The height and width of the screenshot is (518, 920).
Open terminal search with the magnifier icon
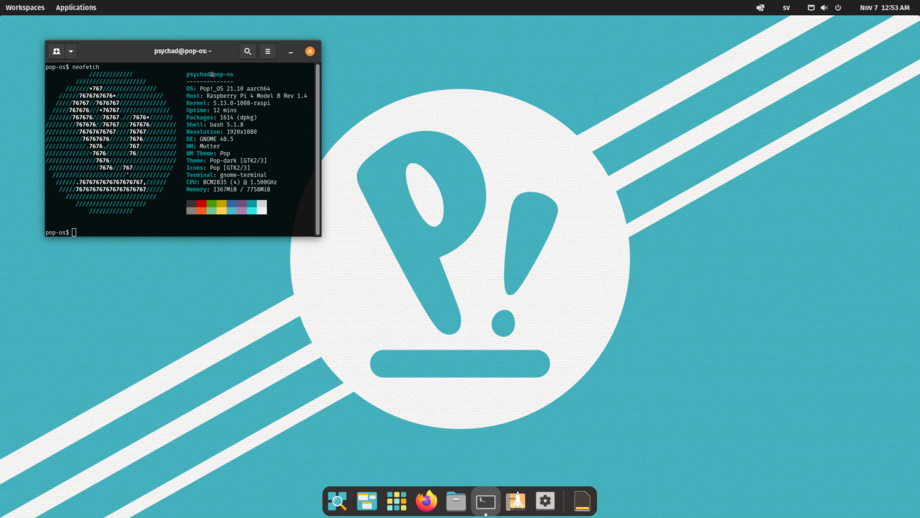[x=248, y=51]
